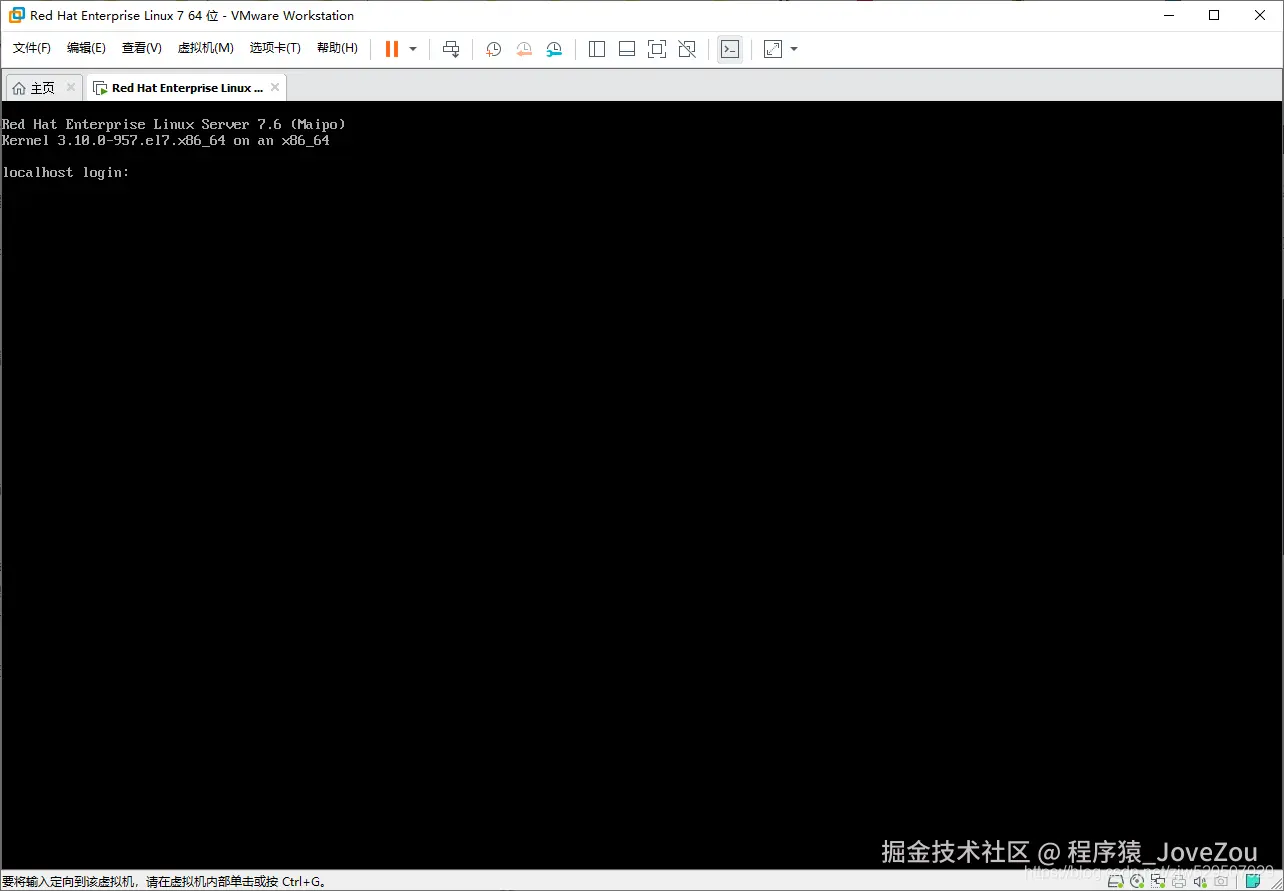The height and width of the screenshot is (891, 1284).
Task: Open the 文件(F) menu
Action: (31, 48)
